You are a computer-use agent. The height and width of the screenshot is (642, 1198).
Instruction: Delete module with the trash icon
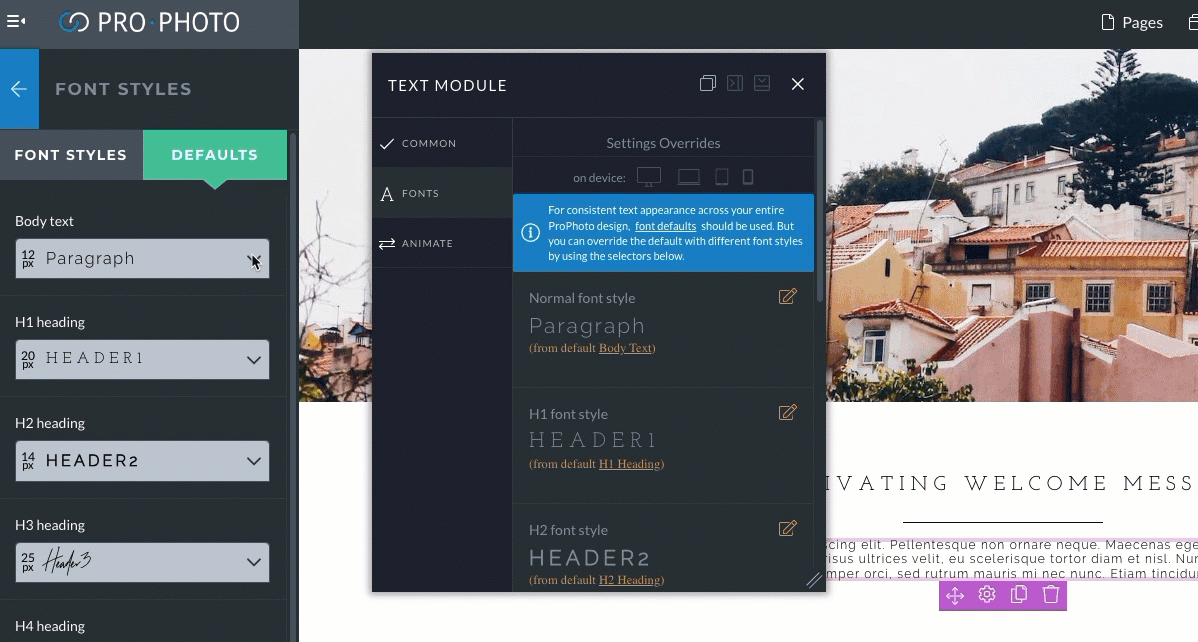(x=1051, y=595)
